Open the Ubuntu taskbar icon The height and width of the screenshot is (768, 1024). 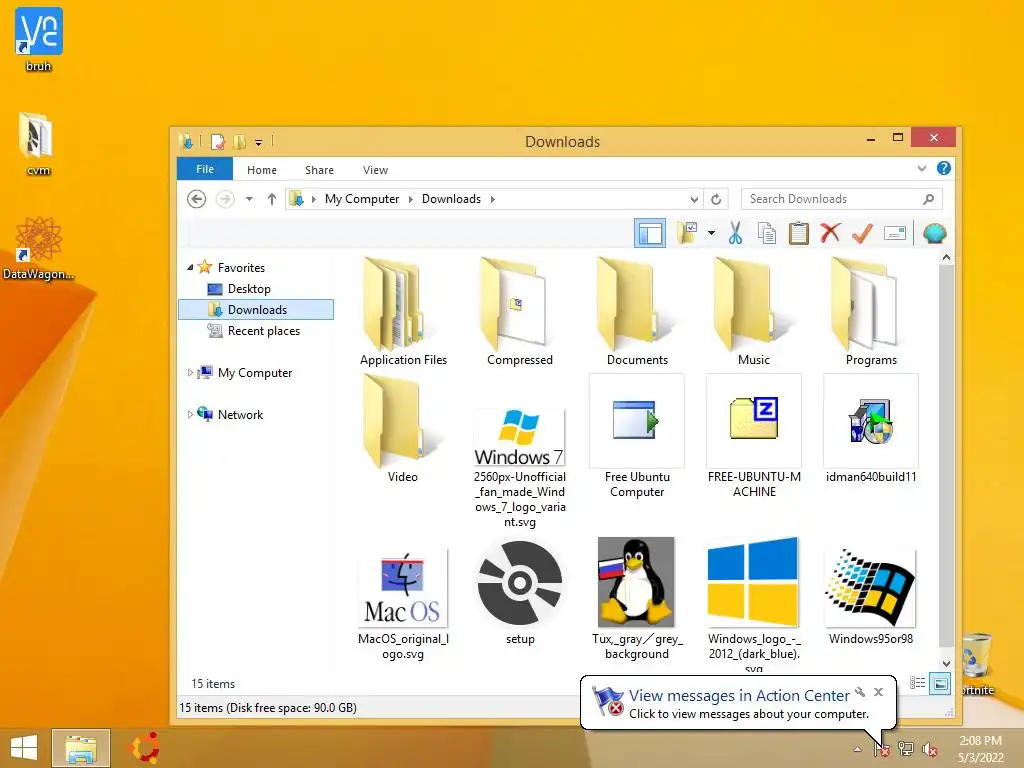pos(145,748)
